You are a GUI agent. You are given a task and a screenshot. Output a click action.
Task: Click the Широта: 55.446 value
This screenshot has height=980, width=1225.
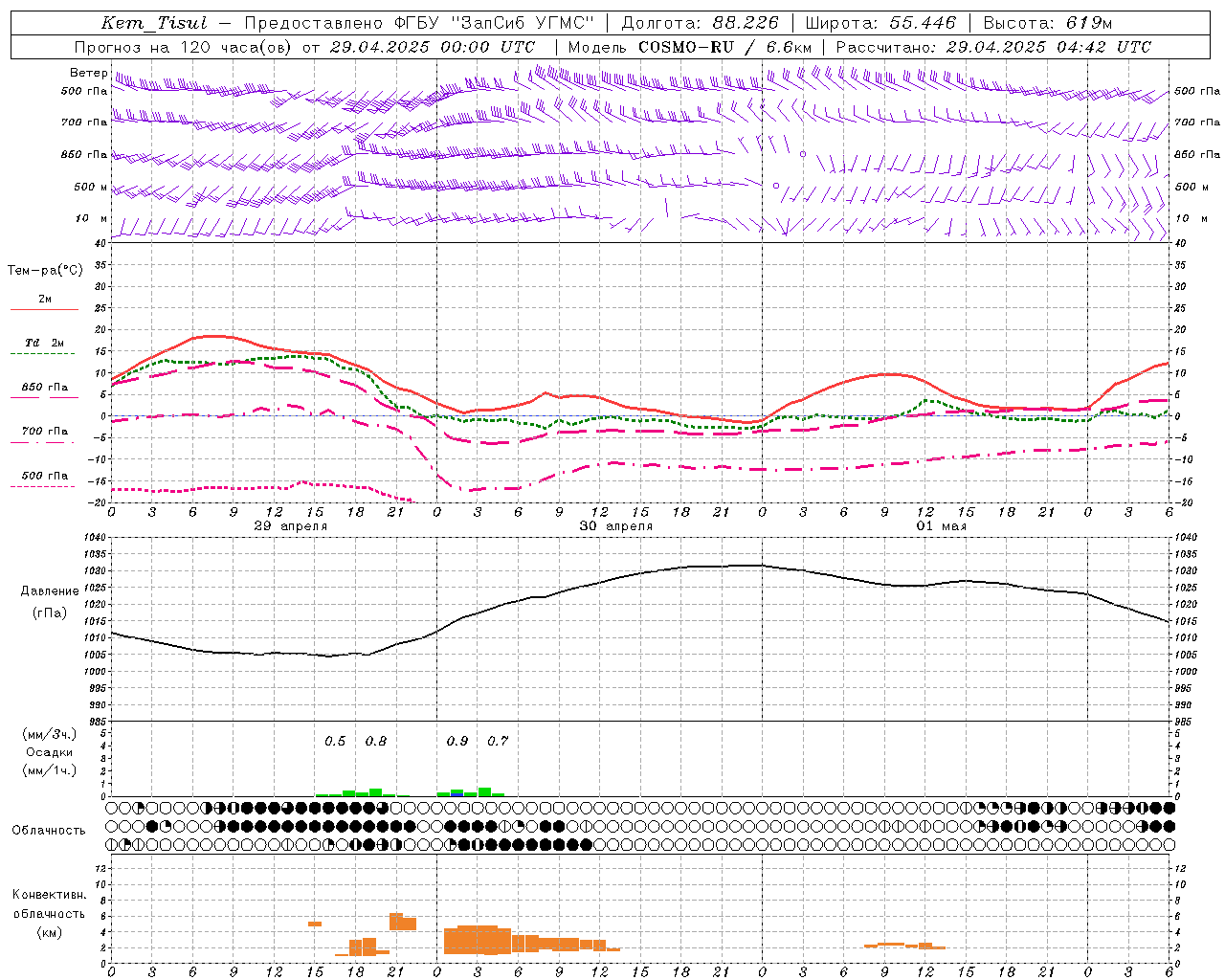pyautogui.click(x=880, y=23)
